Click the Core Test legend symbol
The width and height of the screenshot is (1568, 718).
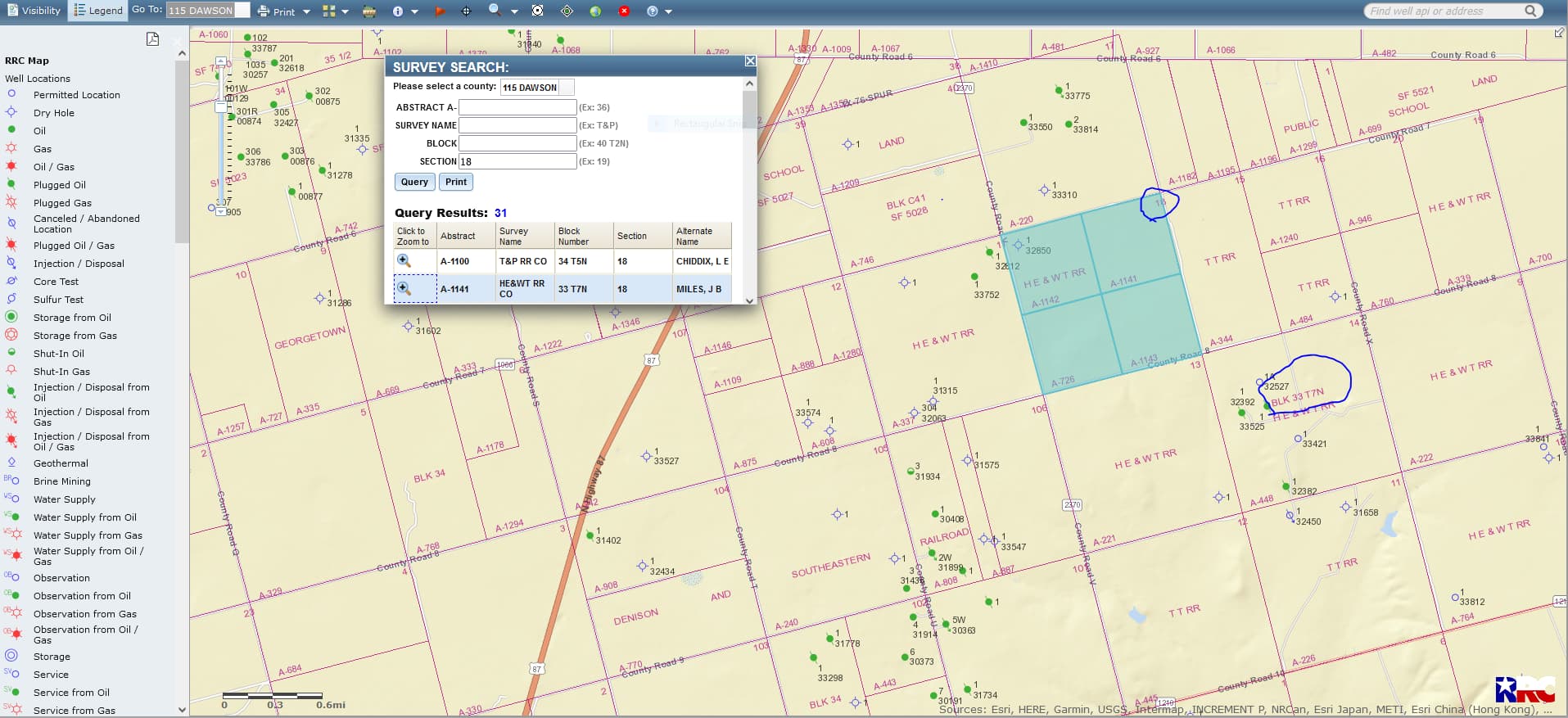[x=11, y=281]
